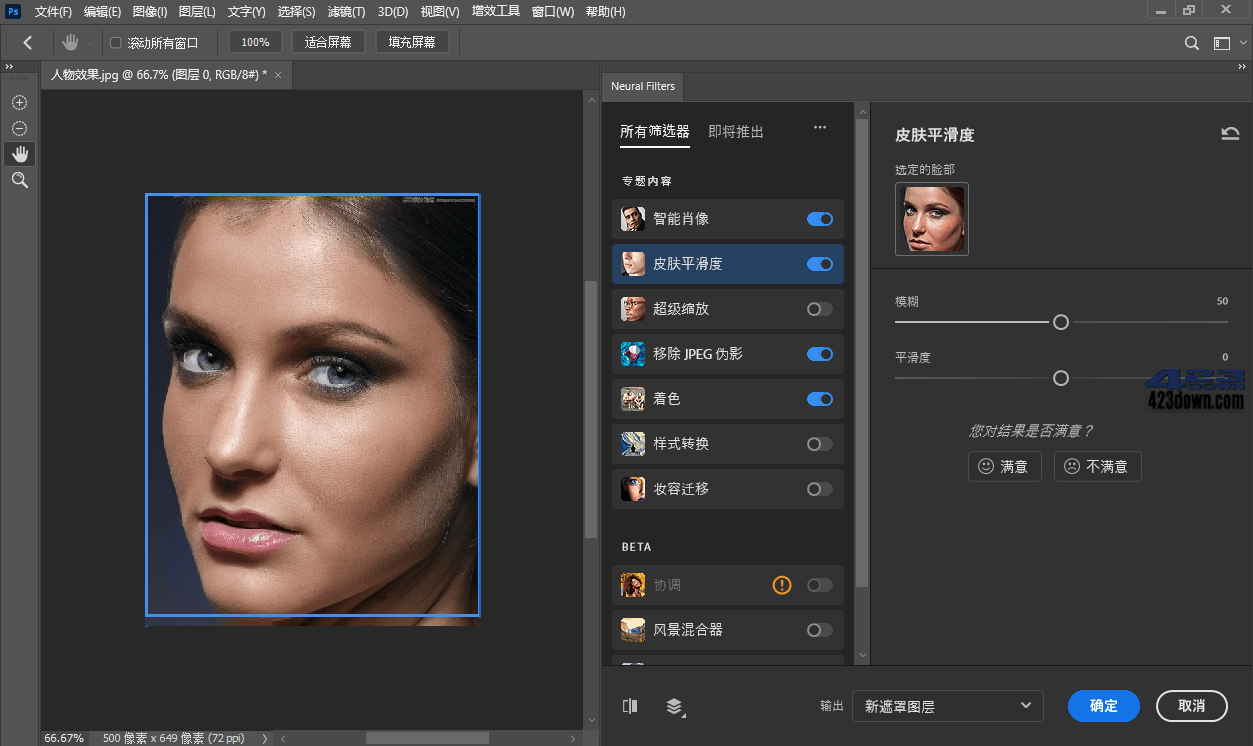Click the 满意 feedback button
This screenshot has height=746, width=1253.
1004,466
